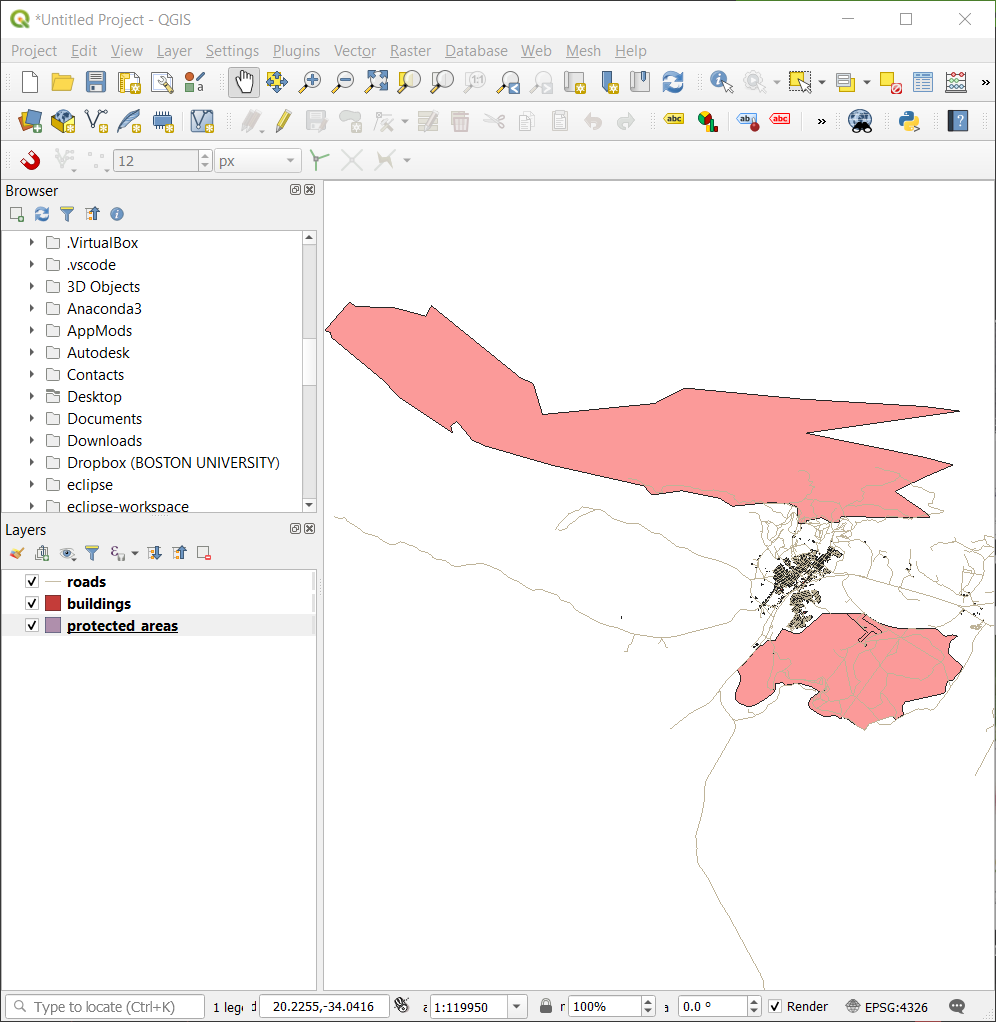Open the Identify Features tool

pos(720,83)
